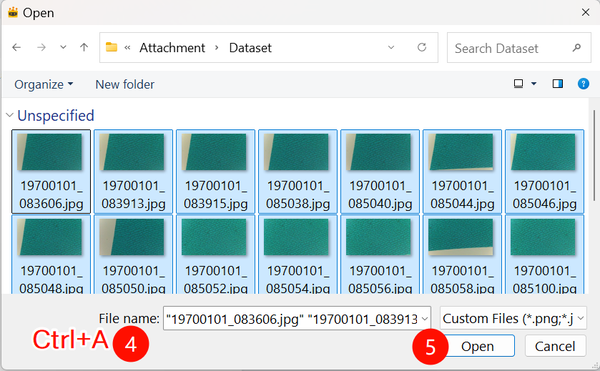Open recent locations chevron next to forward arrow
600x371 pixels.
(63, 47)
